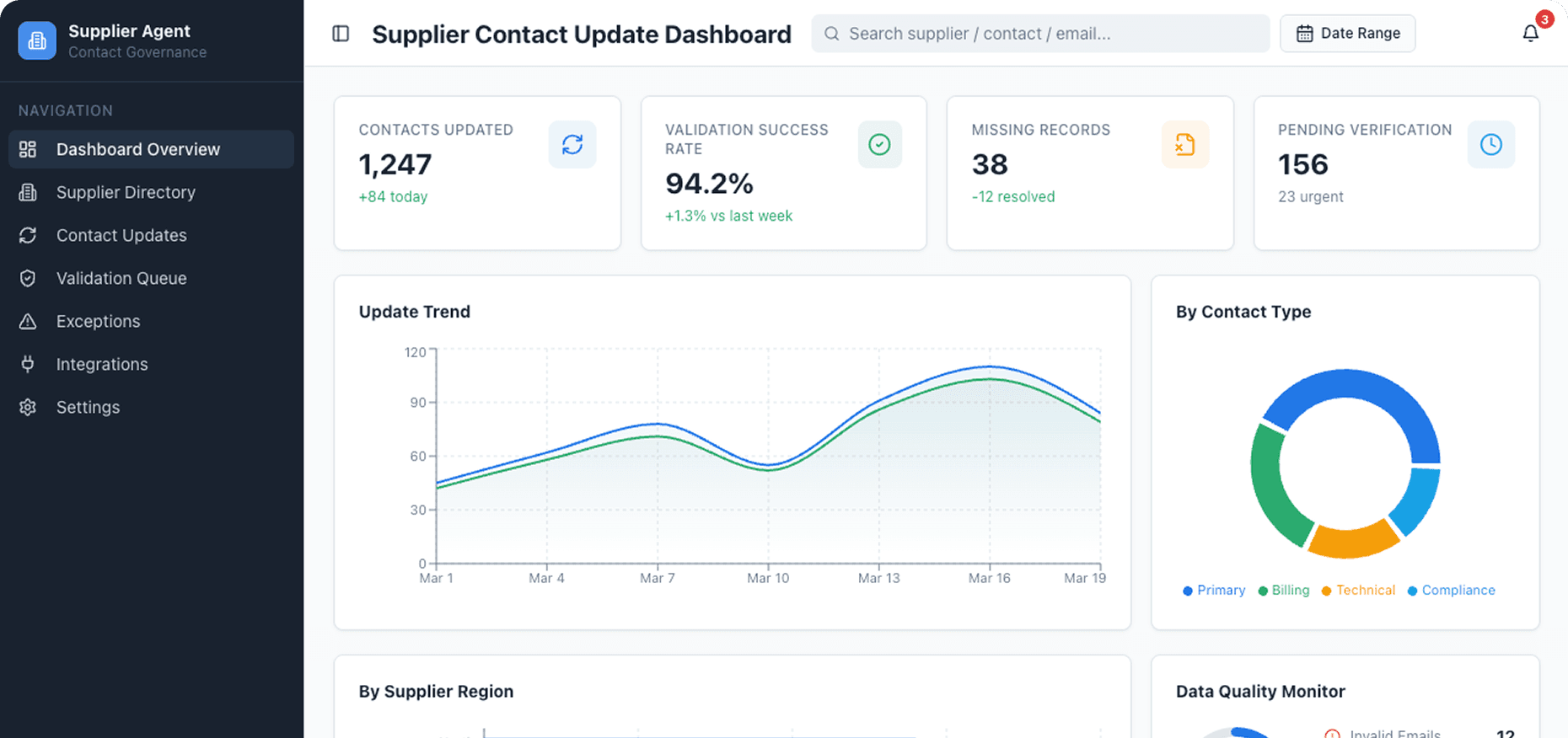This screenshot has height=738, width=1568.
Task: Click the 38 missing records value
Action: coord(990,164)
